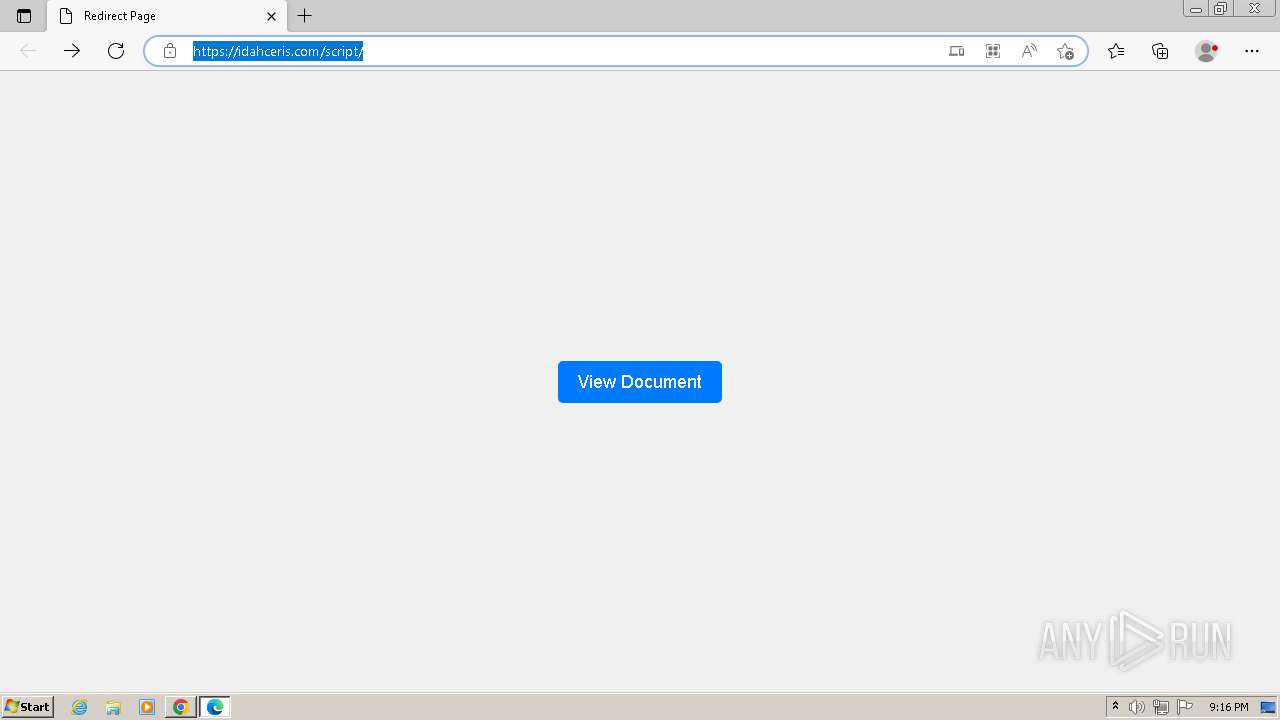
Task: Click the 9:16 PM clock
Action: (x=1228, y=707)
